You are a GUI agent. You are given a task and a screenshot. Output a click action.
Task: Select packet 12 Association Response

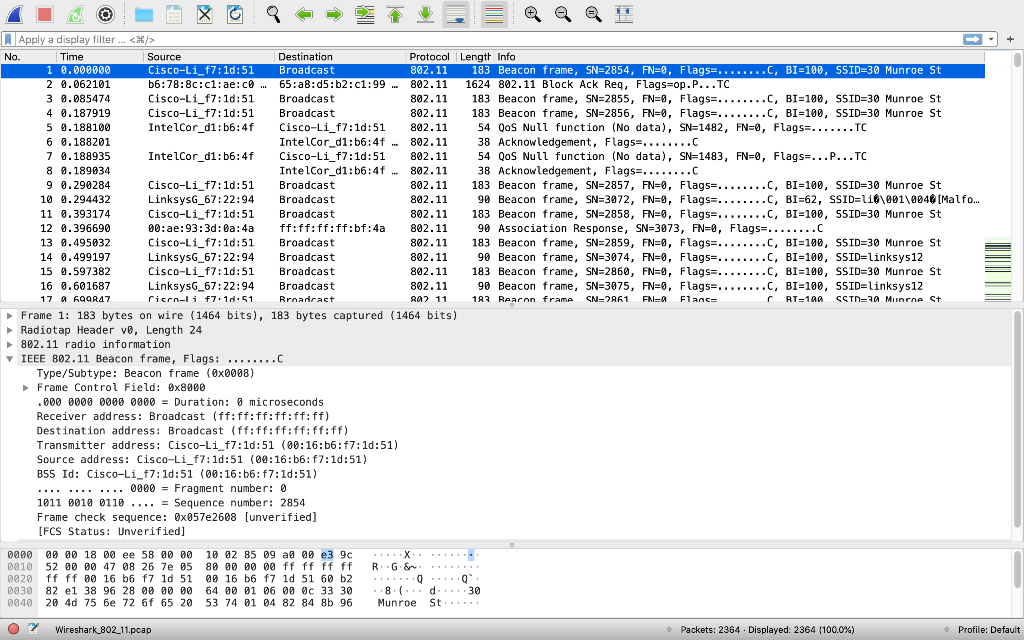[492, 228]
